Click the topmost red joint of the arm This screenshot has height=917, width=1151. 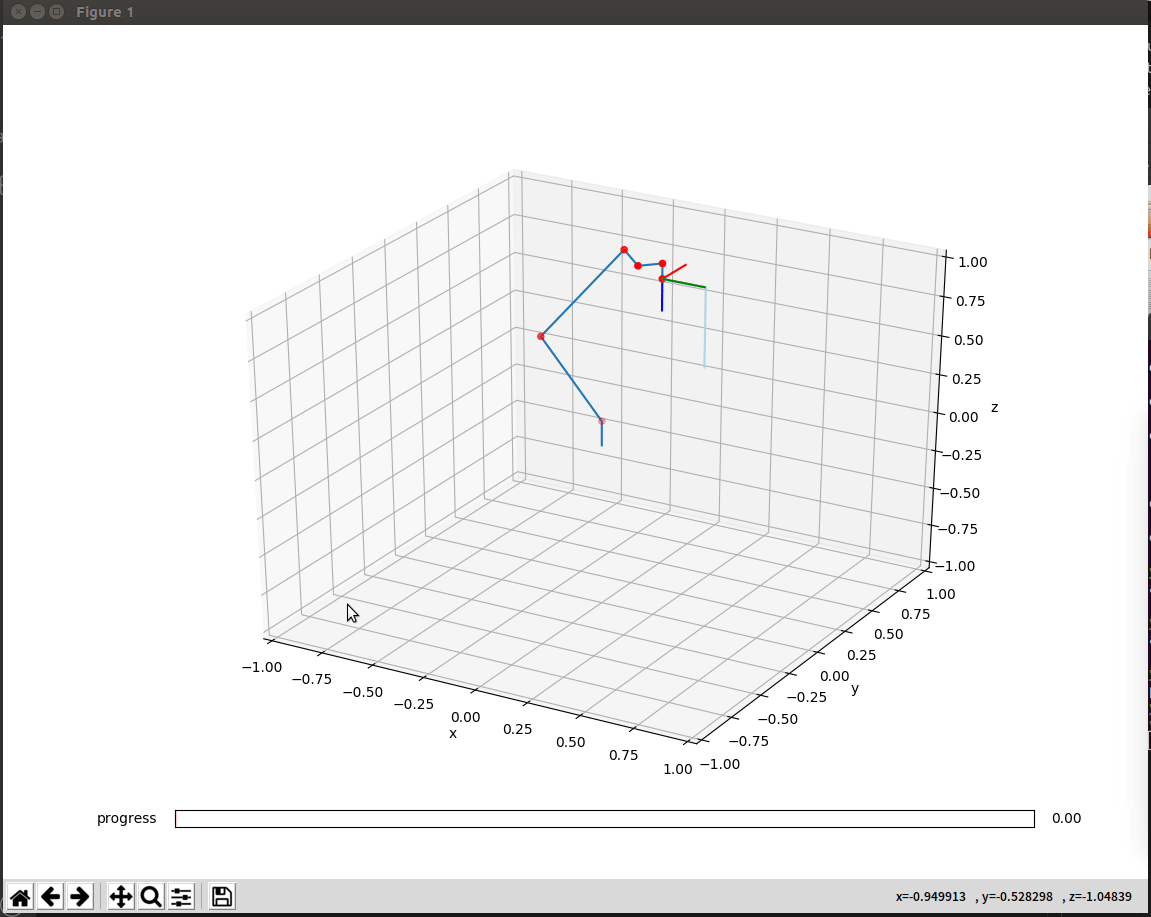[x=623, y=249]
